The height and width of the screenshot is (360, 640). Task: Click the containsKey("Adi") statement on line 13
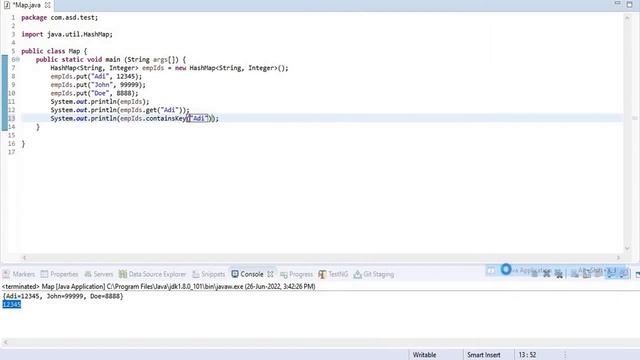pyautogui.click(x=135, y=118)
